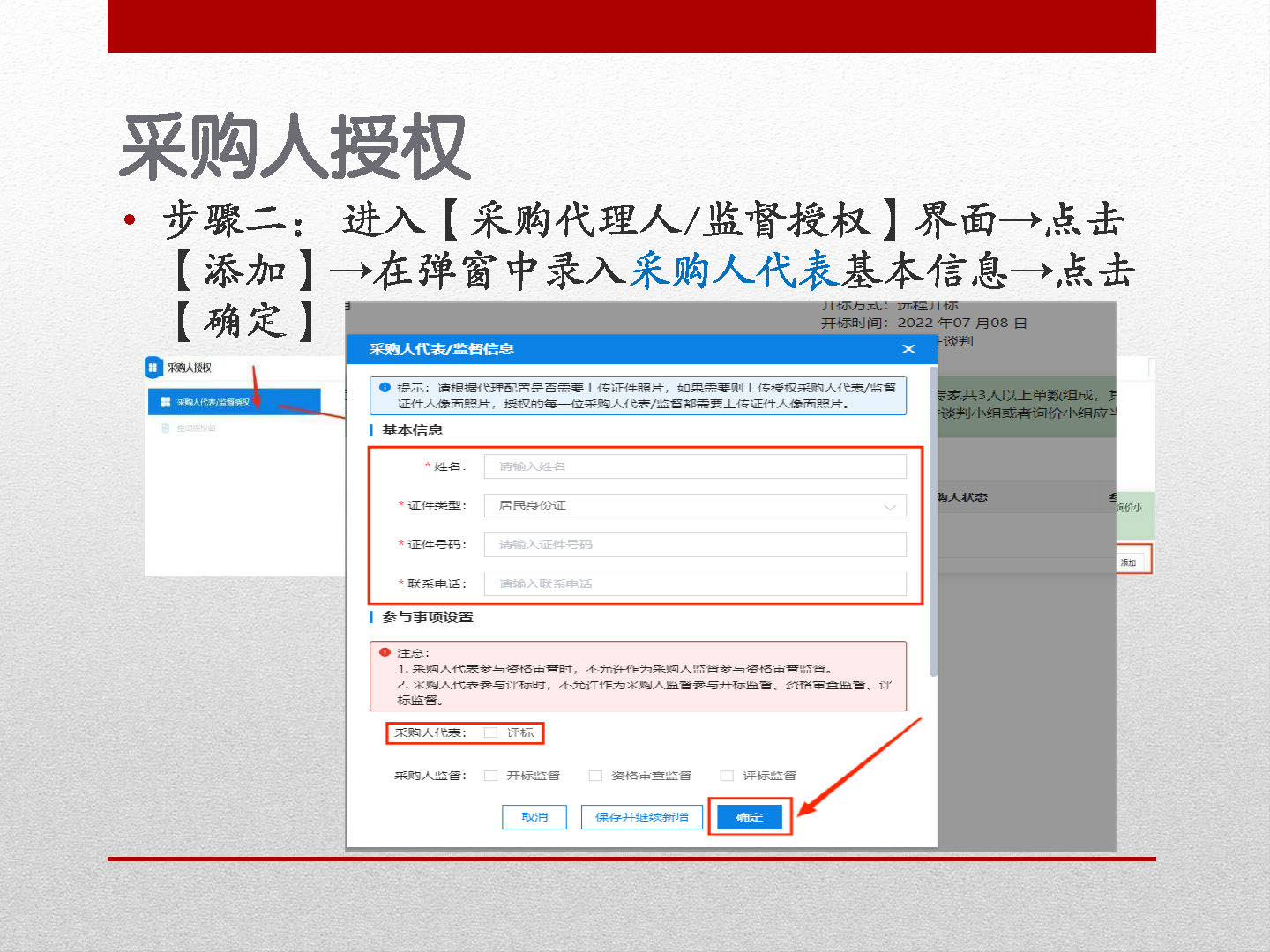Screen dimensions: 1270x952
Task: Click the 添加 button on the right
Action: tap(1129, 562)
